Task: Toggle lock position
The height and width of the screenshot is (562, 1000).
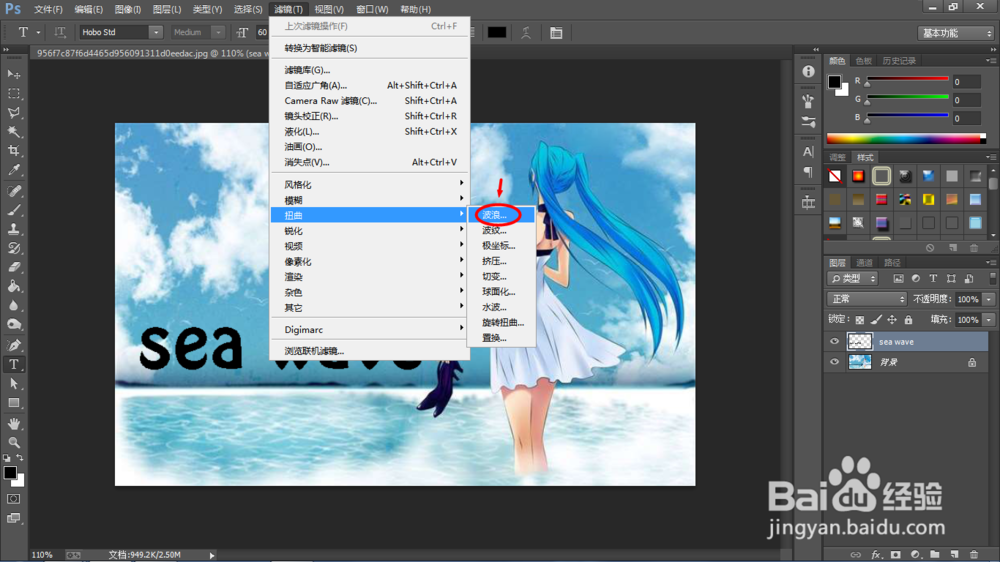Action: [892, 320]
